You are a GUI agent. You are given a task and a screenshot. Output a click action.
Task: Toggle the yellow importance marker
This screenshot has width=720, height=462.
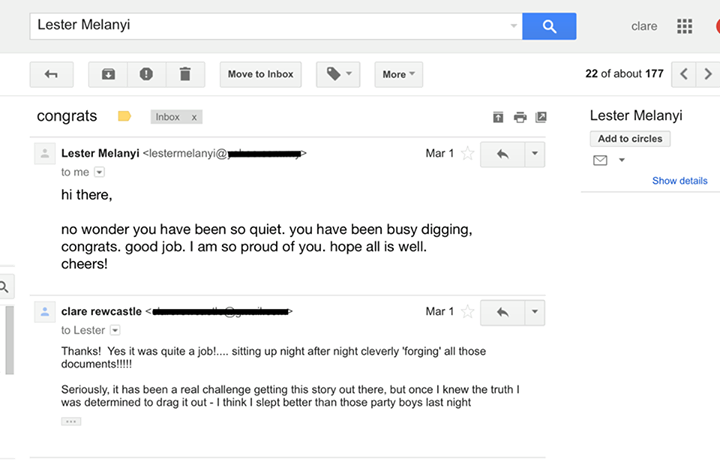pos(125,116)
